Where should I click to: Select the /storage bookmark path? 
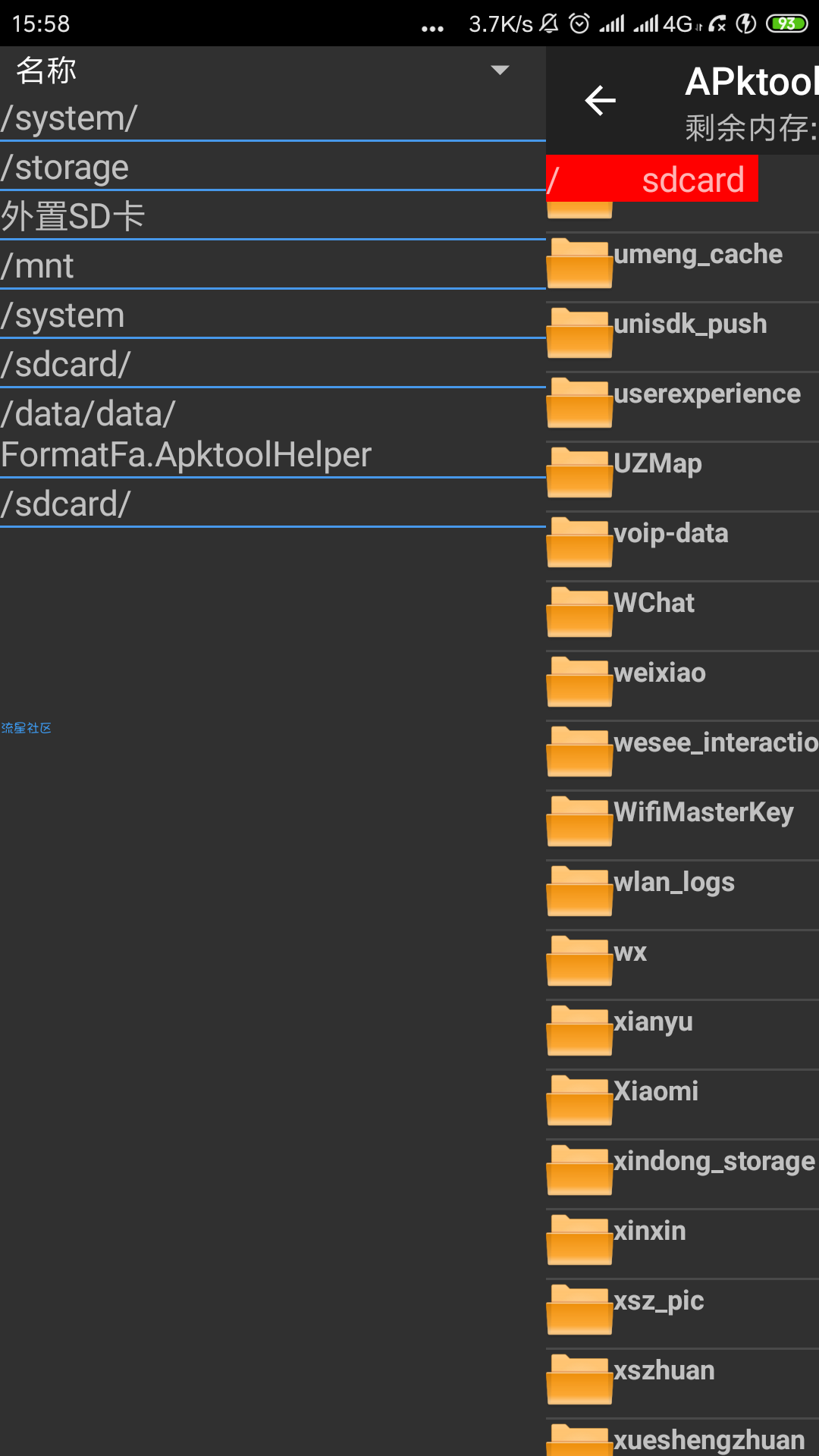[x=273, y=168]
